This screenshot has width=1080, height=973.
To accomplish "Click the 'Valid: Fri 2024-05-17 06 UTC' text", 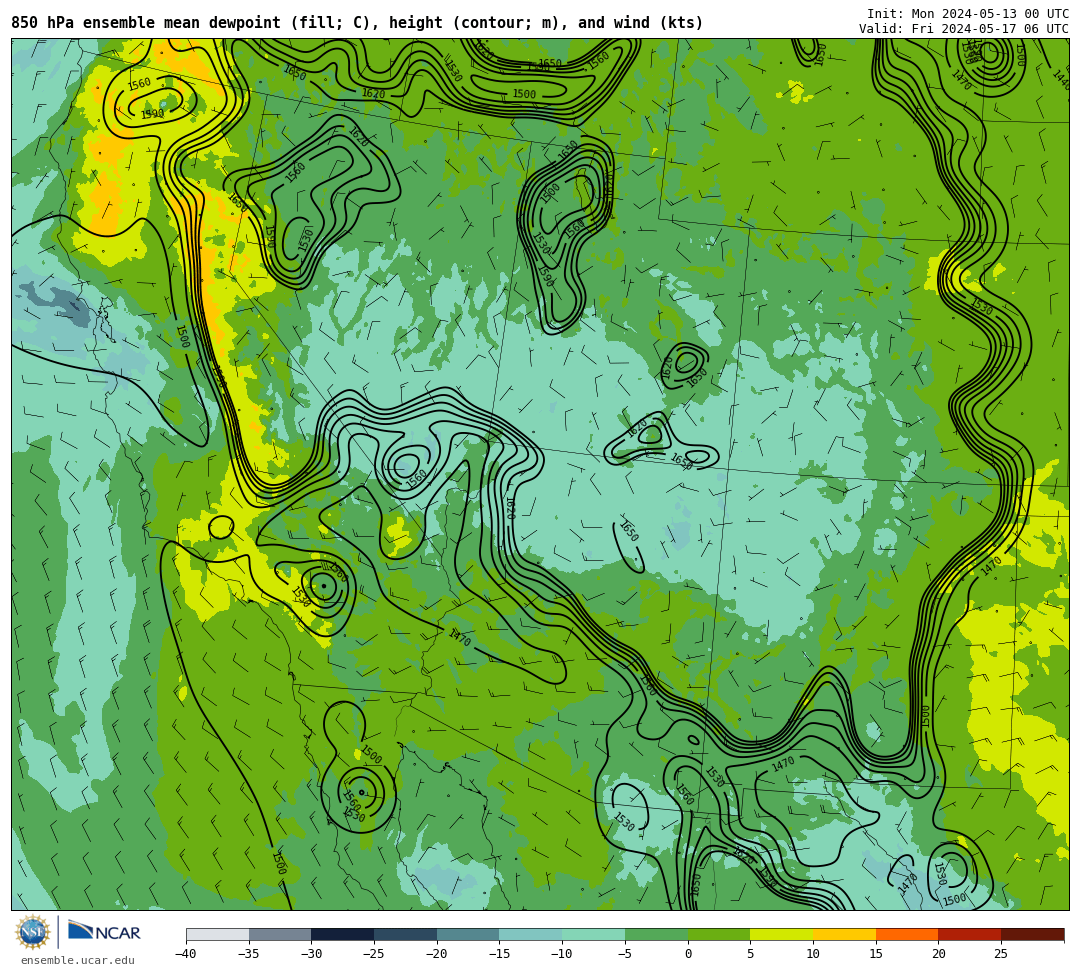I will pyautogui.click(x=964, y=28).
